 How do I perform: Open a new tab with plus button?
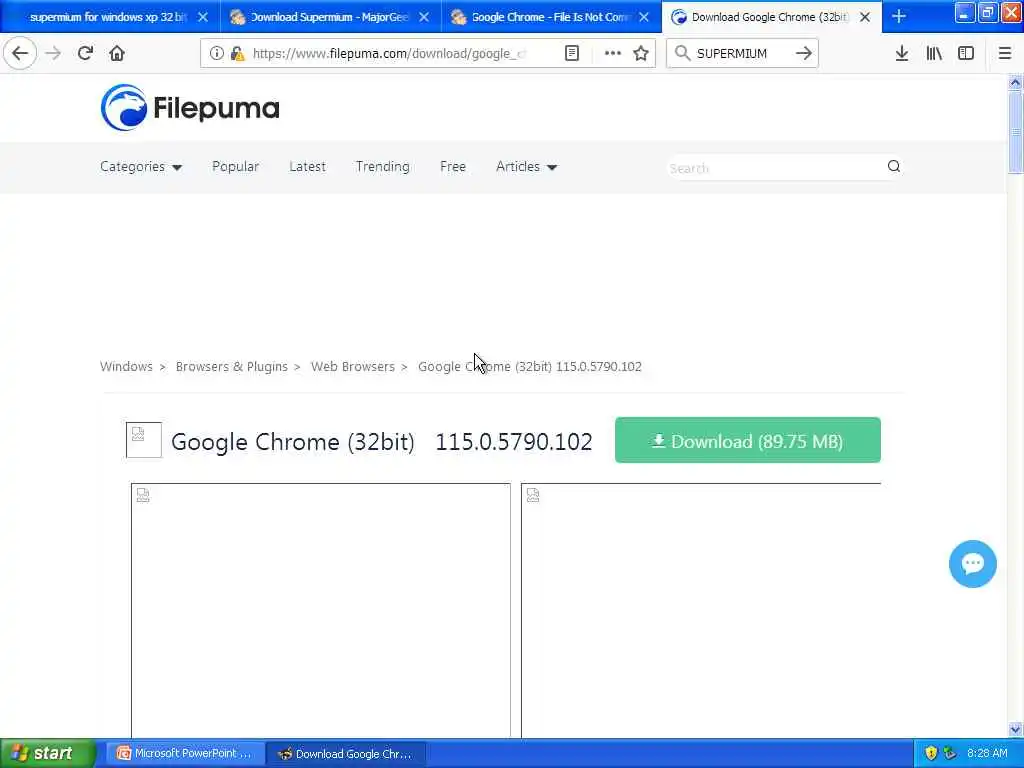(x=899, y=16)
